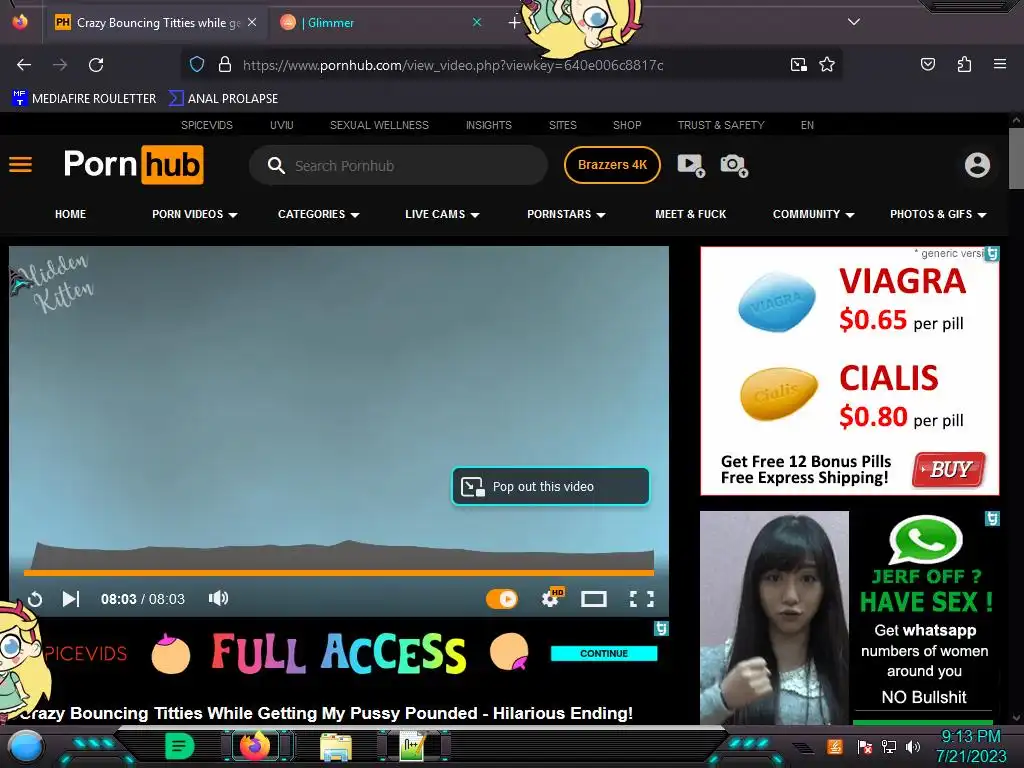
Task: Enter fullscreen video mode
Action: click(641, 599)
